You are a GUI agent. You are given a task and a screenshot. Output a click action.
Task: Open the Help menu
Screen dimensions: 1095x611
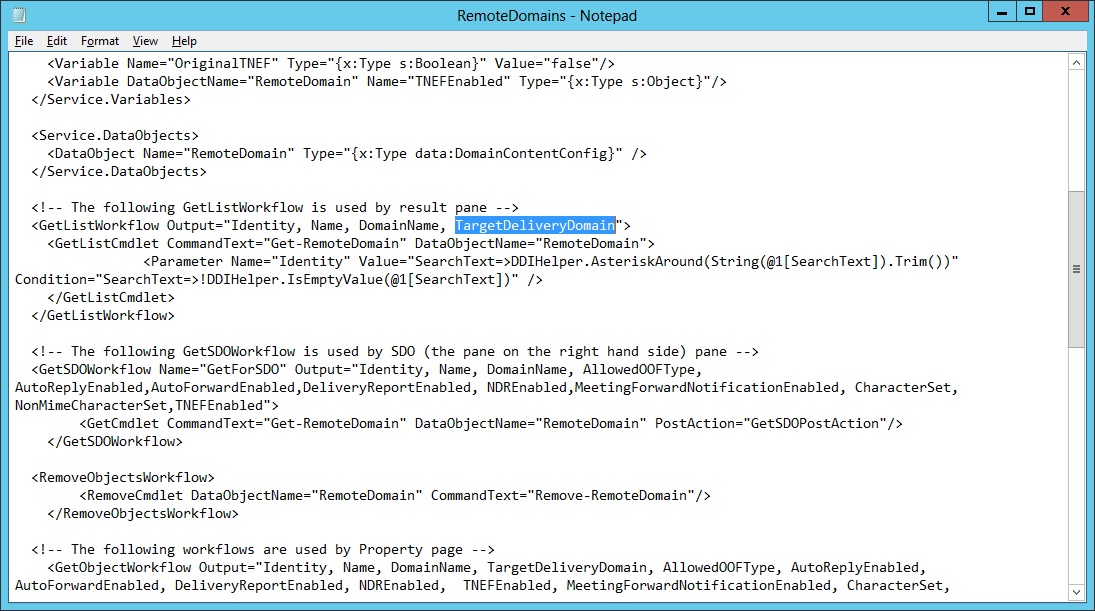[184, 41]
